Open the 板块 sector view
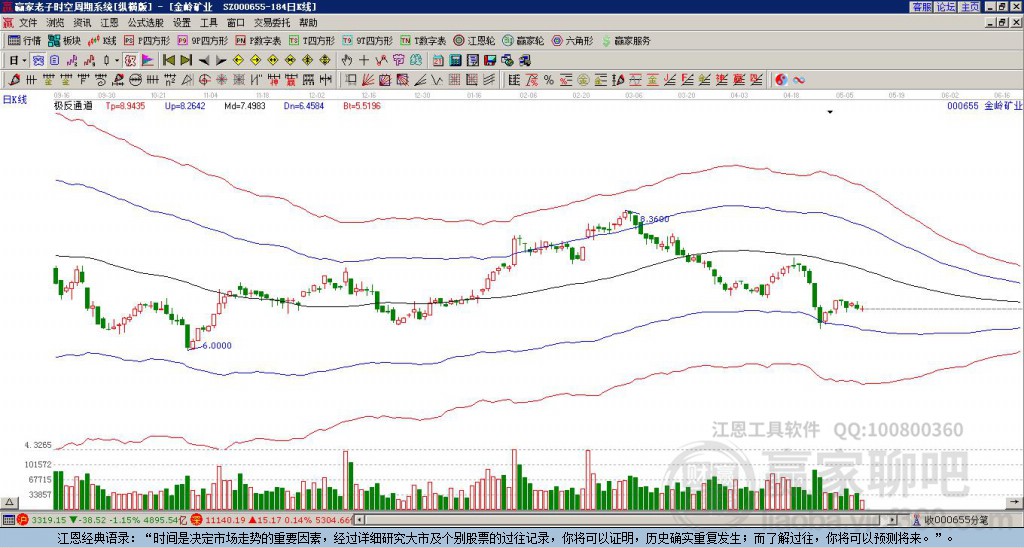The image size is (1024, 548). pyautogui.click(x=64, y=40)
